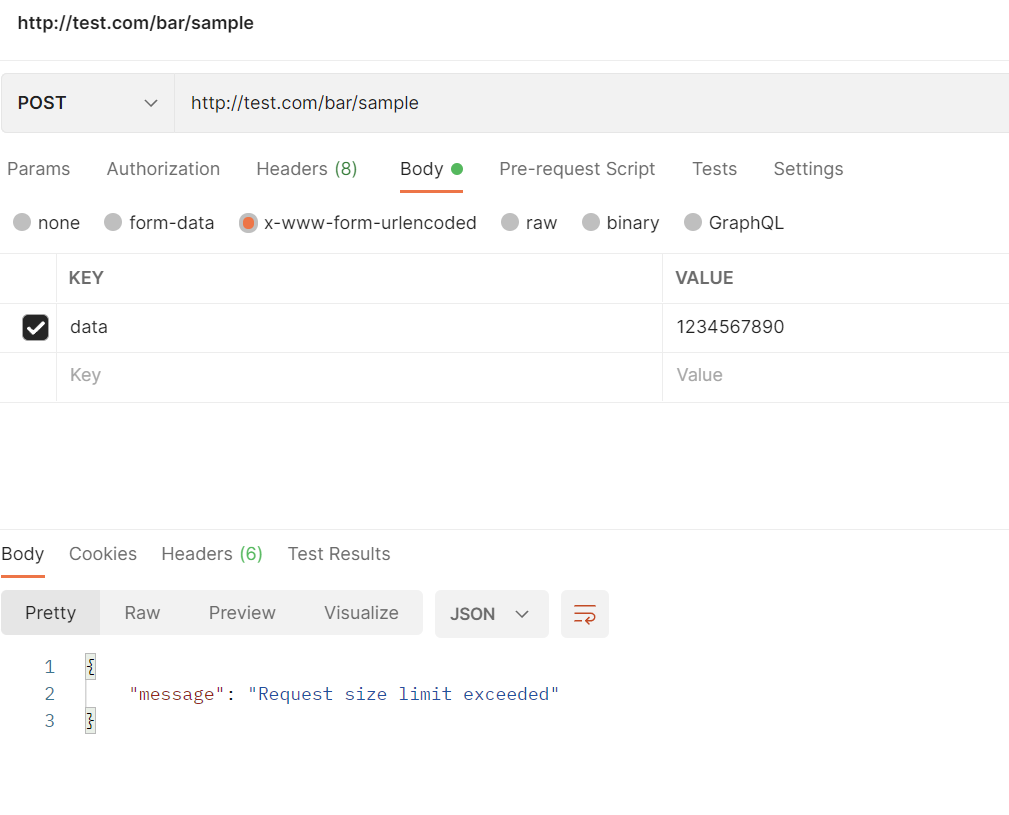Screen dimensions: 1009x815
Task: Switch to Preview response view
Action: click(242, 613)
